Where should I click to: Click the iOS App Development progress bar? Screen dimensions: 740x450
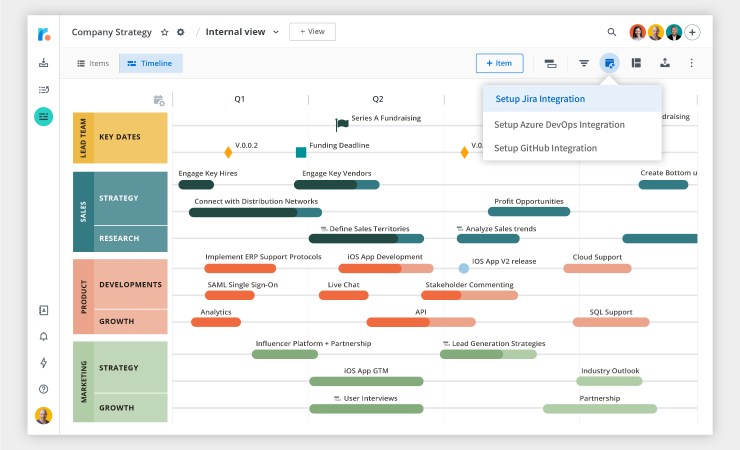386,268
